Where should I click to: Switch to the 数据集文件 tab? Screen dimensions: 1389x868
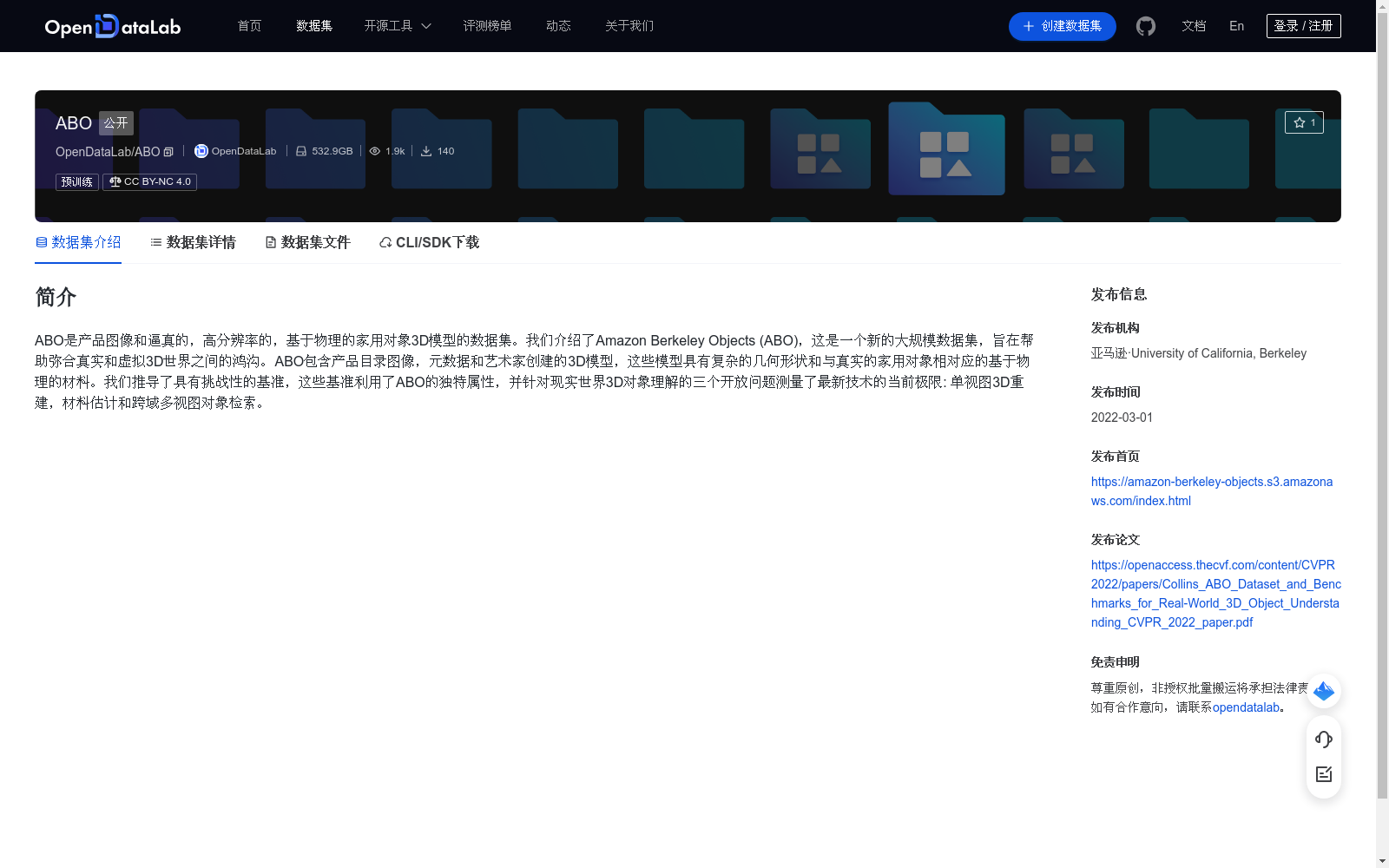click(x=307, y=242)
